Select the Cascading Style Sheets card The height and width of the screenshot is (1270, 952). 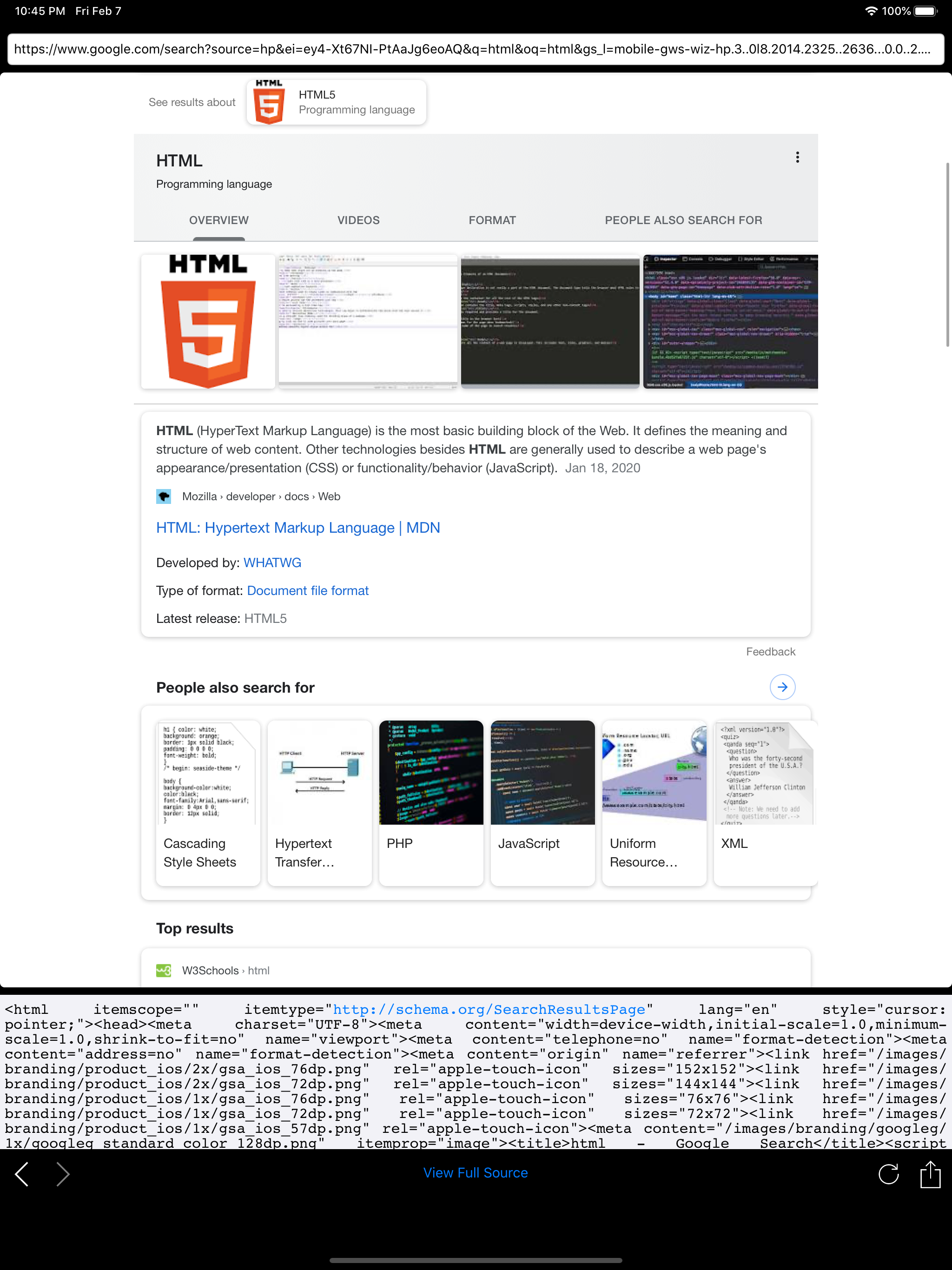[208, 803]
